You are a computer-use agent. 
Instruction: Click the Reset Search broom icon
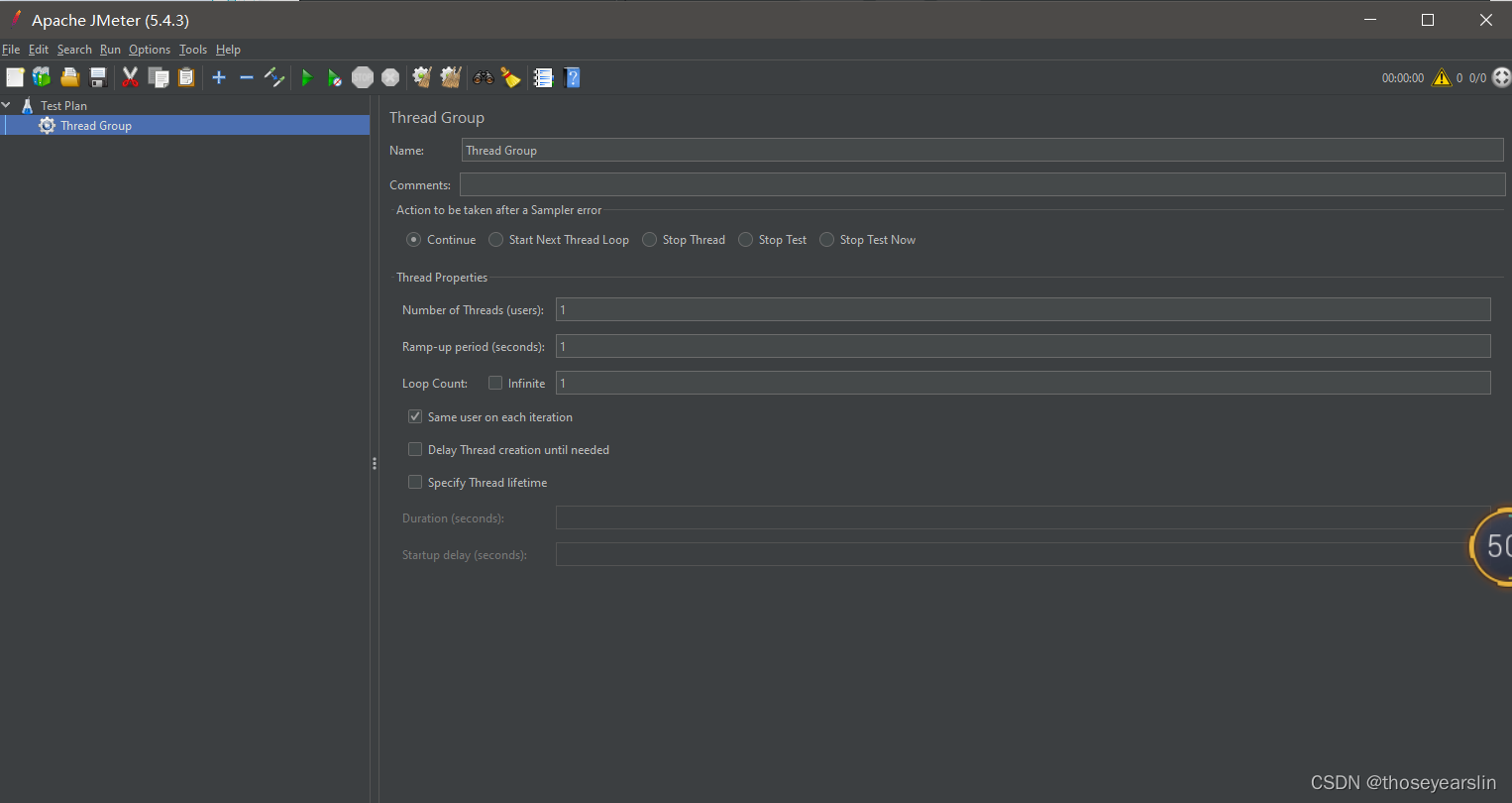click(511, 77)
